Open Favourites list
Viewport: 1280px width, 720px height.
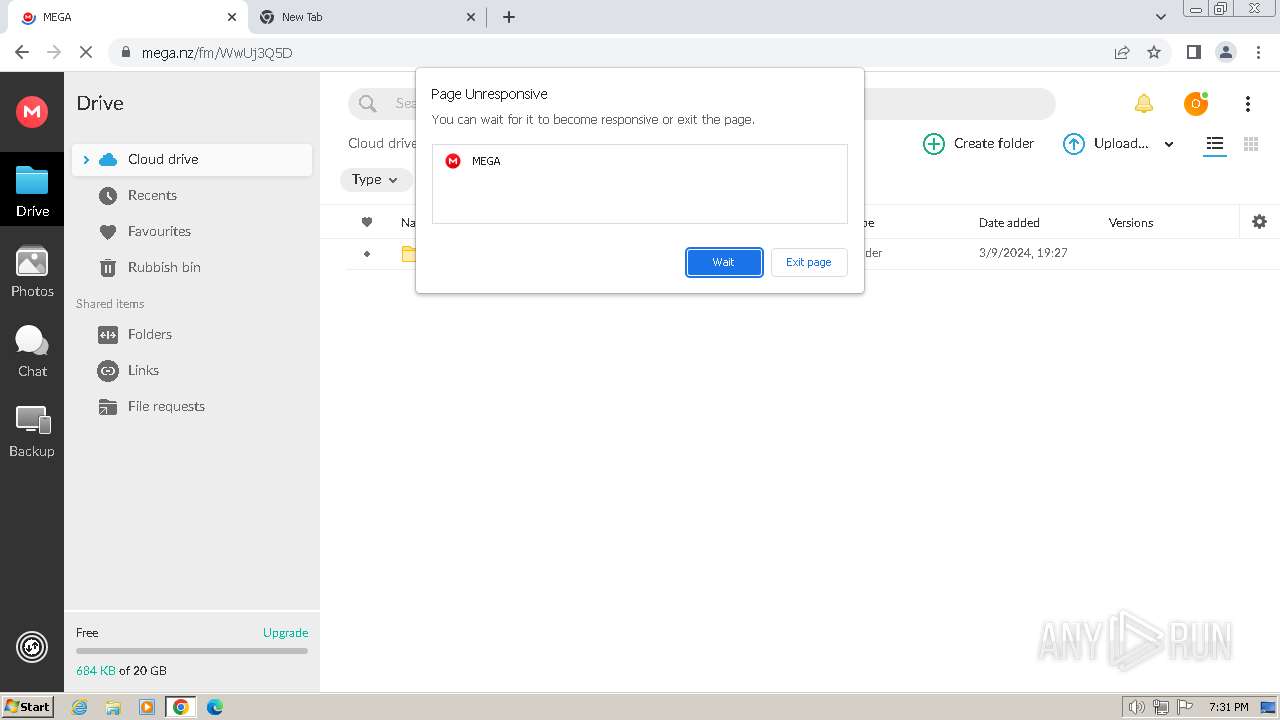(159, 231)
